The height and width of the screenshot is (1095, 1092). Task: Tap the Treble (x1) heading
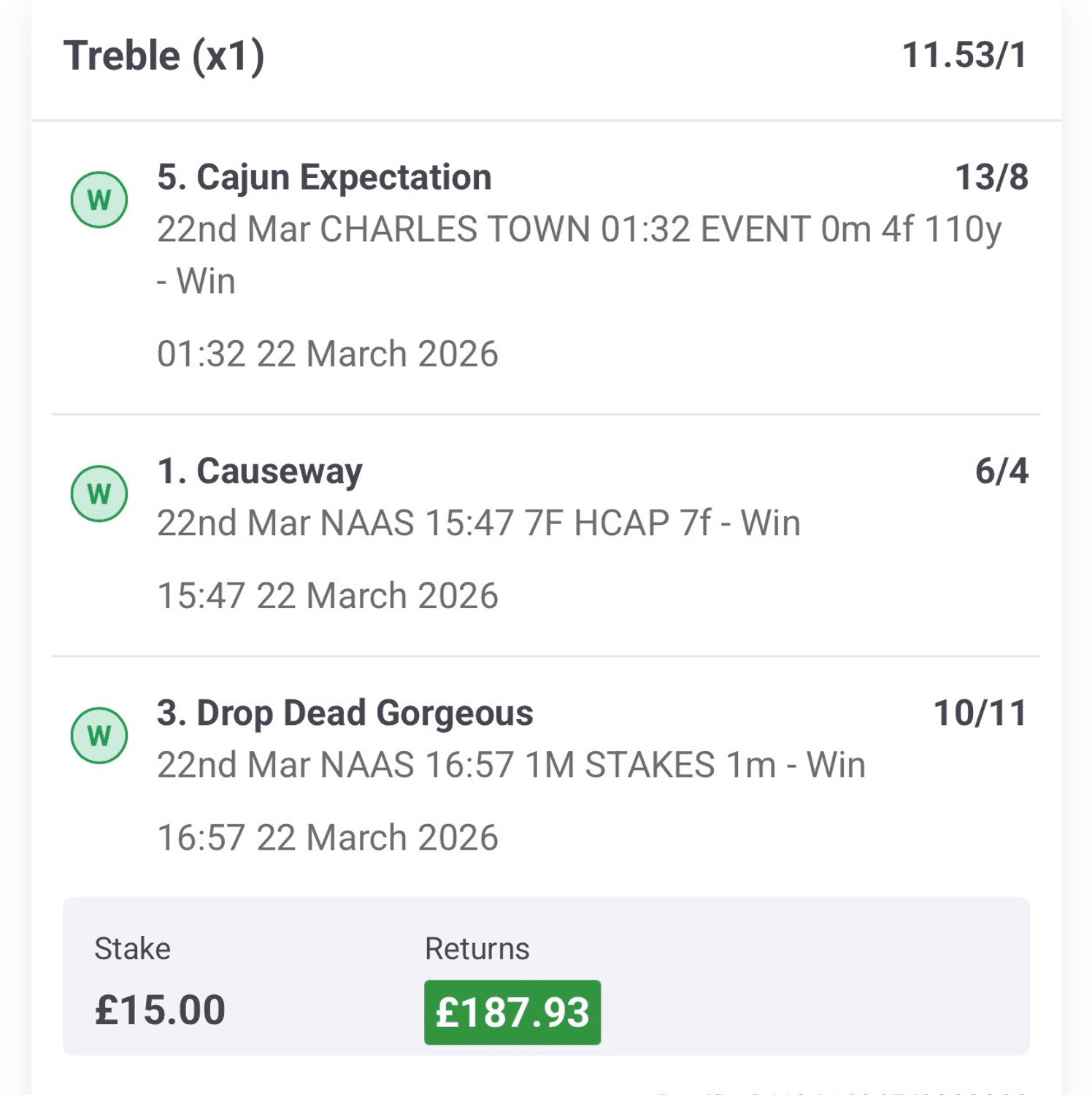coord(164,56)
